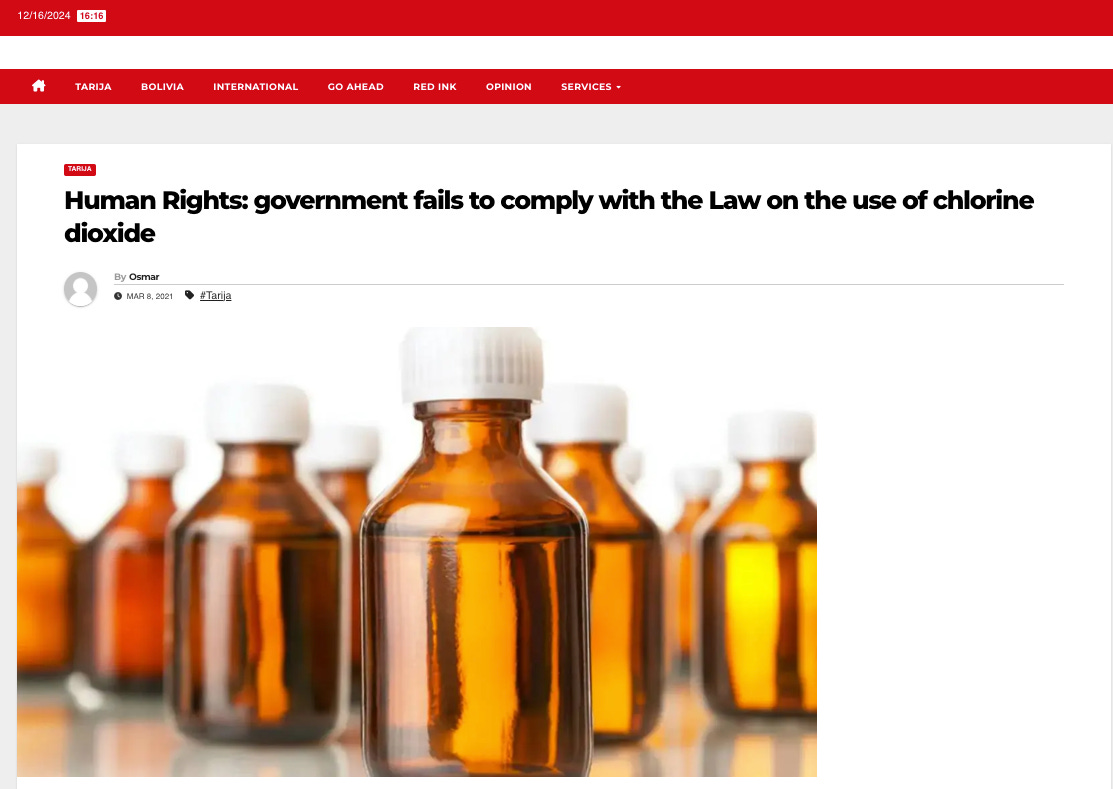Open author Osmar's profile link
This screenshot has height=789, width=1113.
[144, 277]
